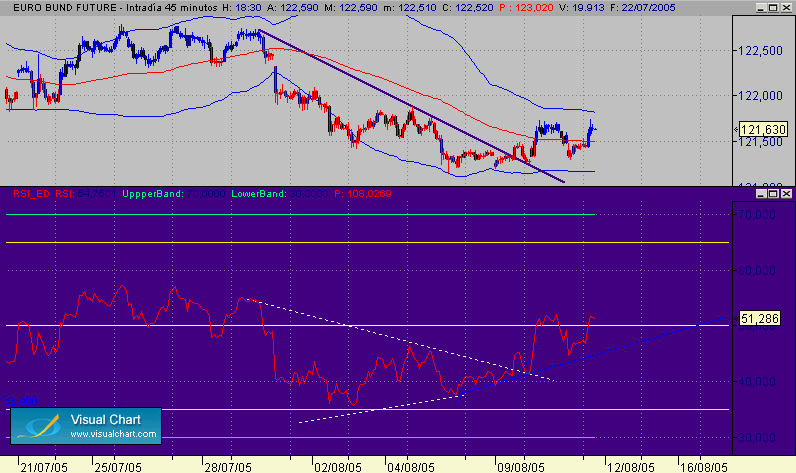796x473 pixels.
Task: Click the RSI_ED indicator name label
Action: (x=31, y=193)
